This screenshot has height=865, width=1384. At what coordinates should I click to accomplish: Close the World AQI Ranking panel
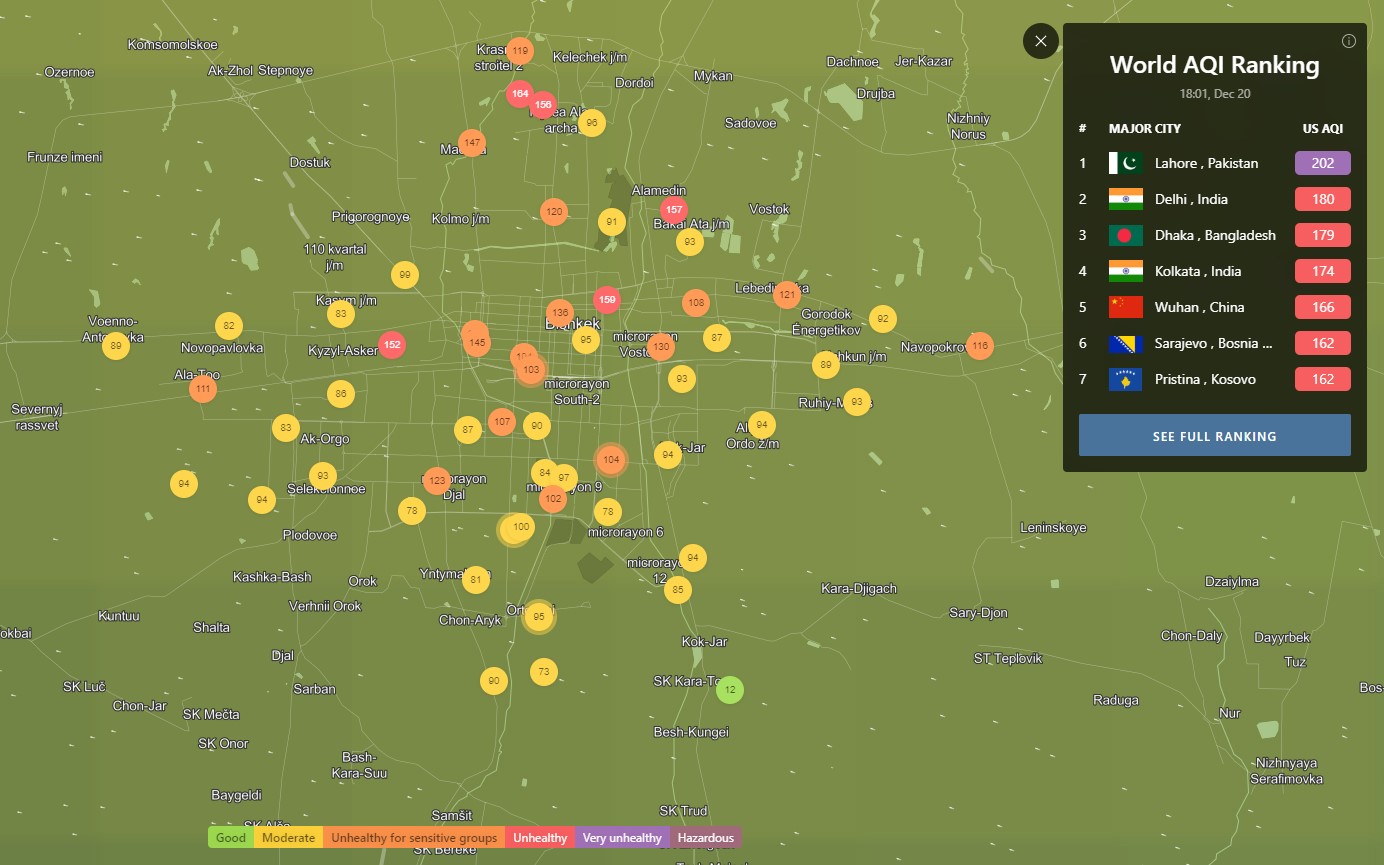click(1041, 41)
